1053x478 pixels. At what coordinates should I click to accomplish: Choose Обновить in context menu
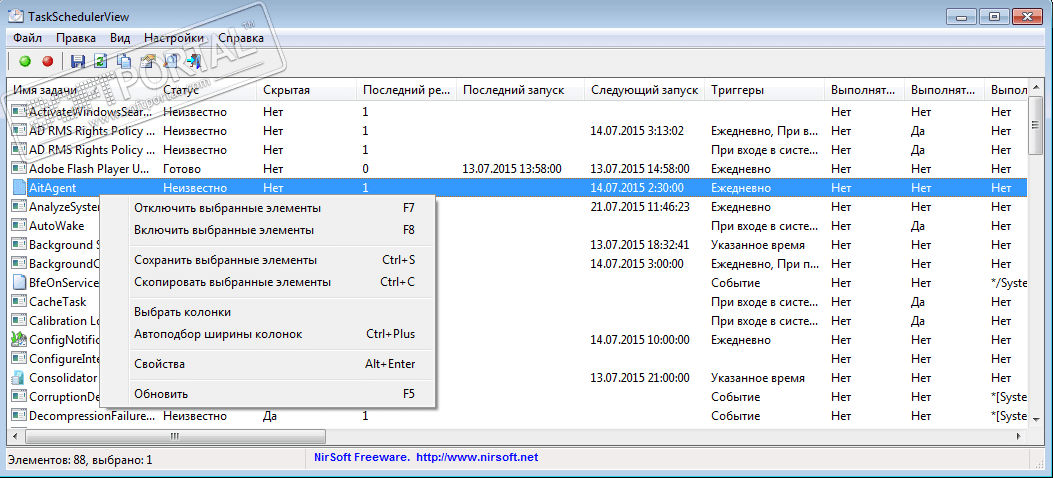[267, 393]
